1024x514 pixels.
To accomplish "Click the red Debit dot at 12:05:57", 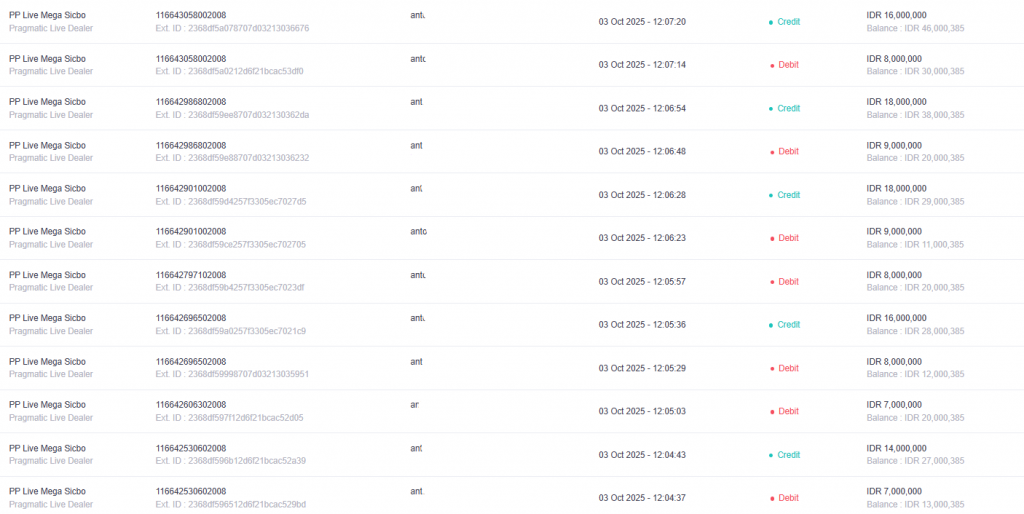I will (x=772, y=282).
